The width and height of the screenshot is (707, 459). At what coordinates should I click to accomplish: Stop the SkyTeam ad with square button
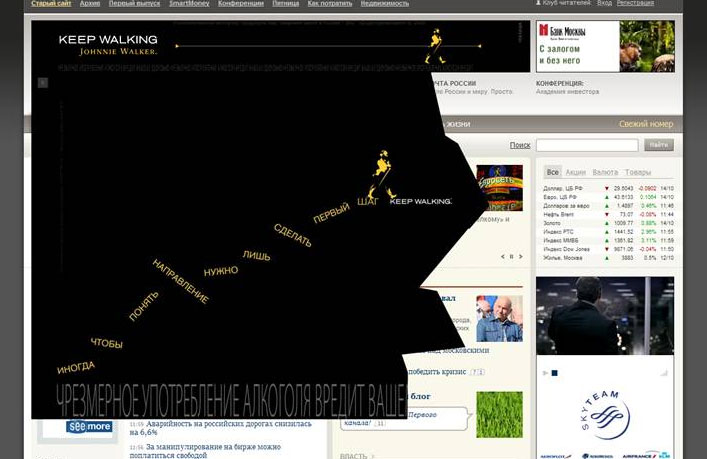[x=555, y=373]
